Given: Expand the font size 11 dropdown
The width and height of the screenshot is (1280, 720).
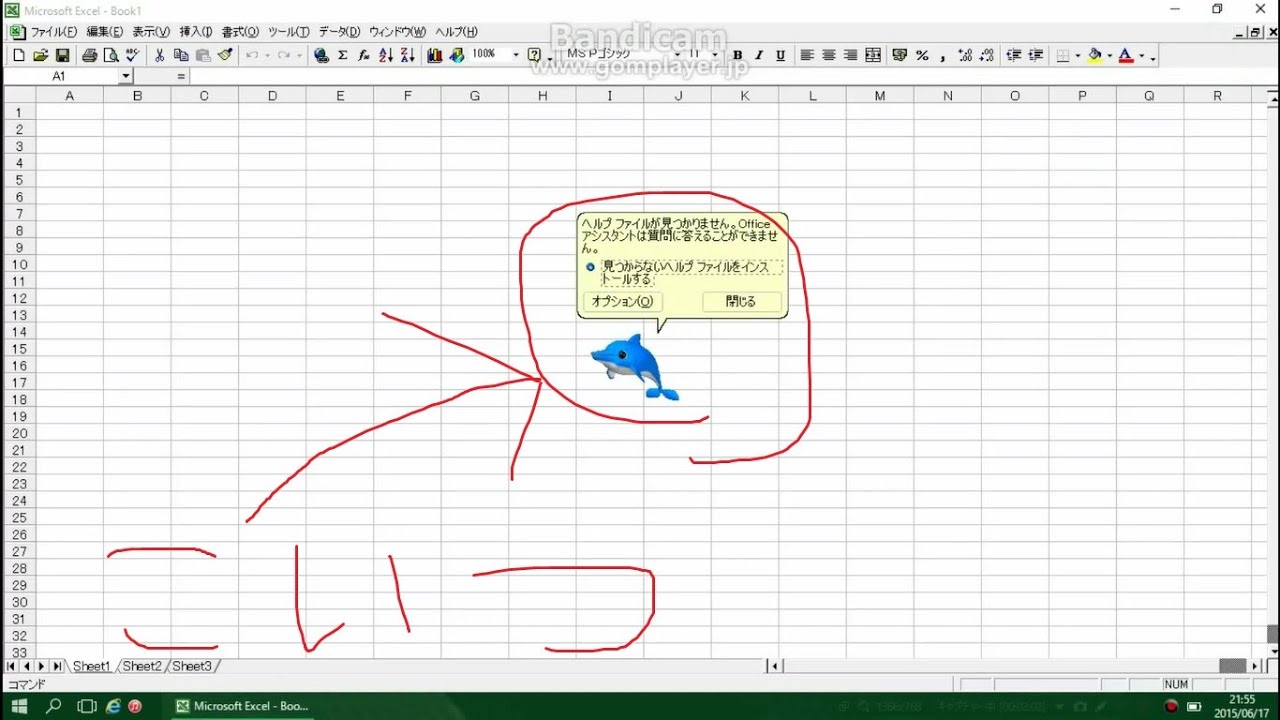Looking at the screenshot, I should tap(715, 55).
